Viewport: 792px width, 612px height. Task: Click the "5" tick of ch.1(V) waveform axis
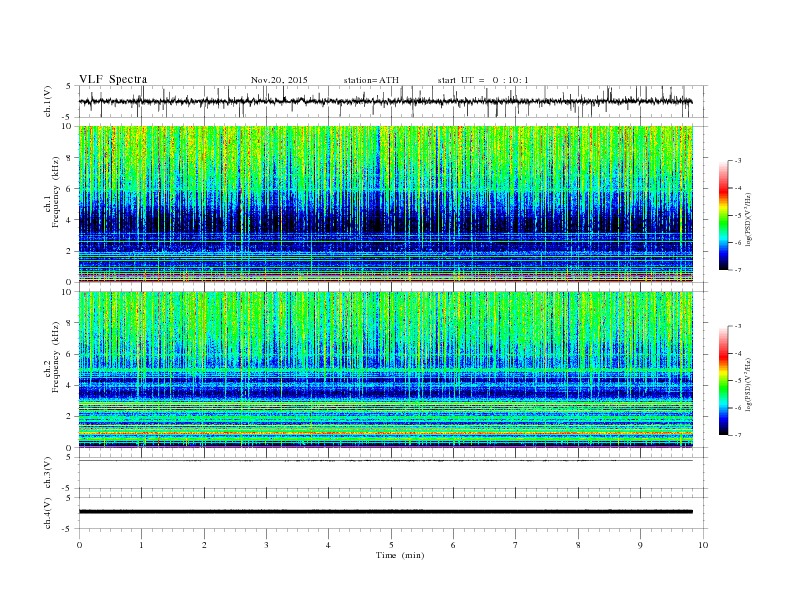[x=68, y=86]
